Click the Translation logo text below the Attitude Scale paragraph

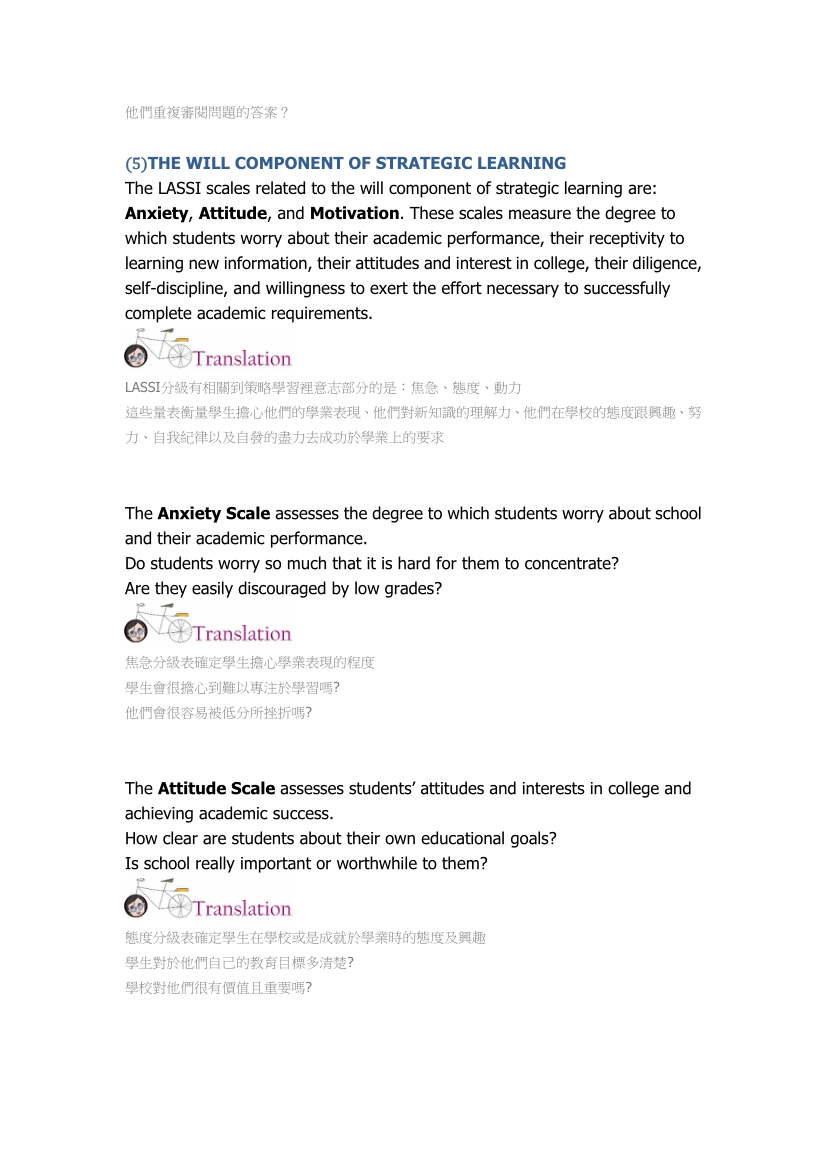[242, 909]
